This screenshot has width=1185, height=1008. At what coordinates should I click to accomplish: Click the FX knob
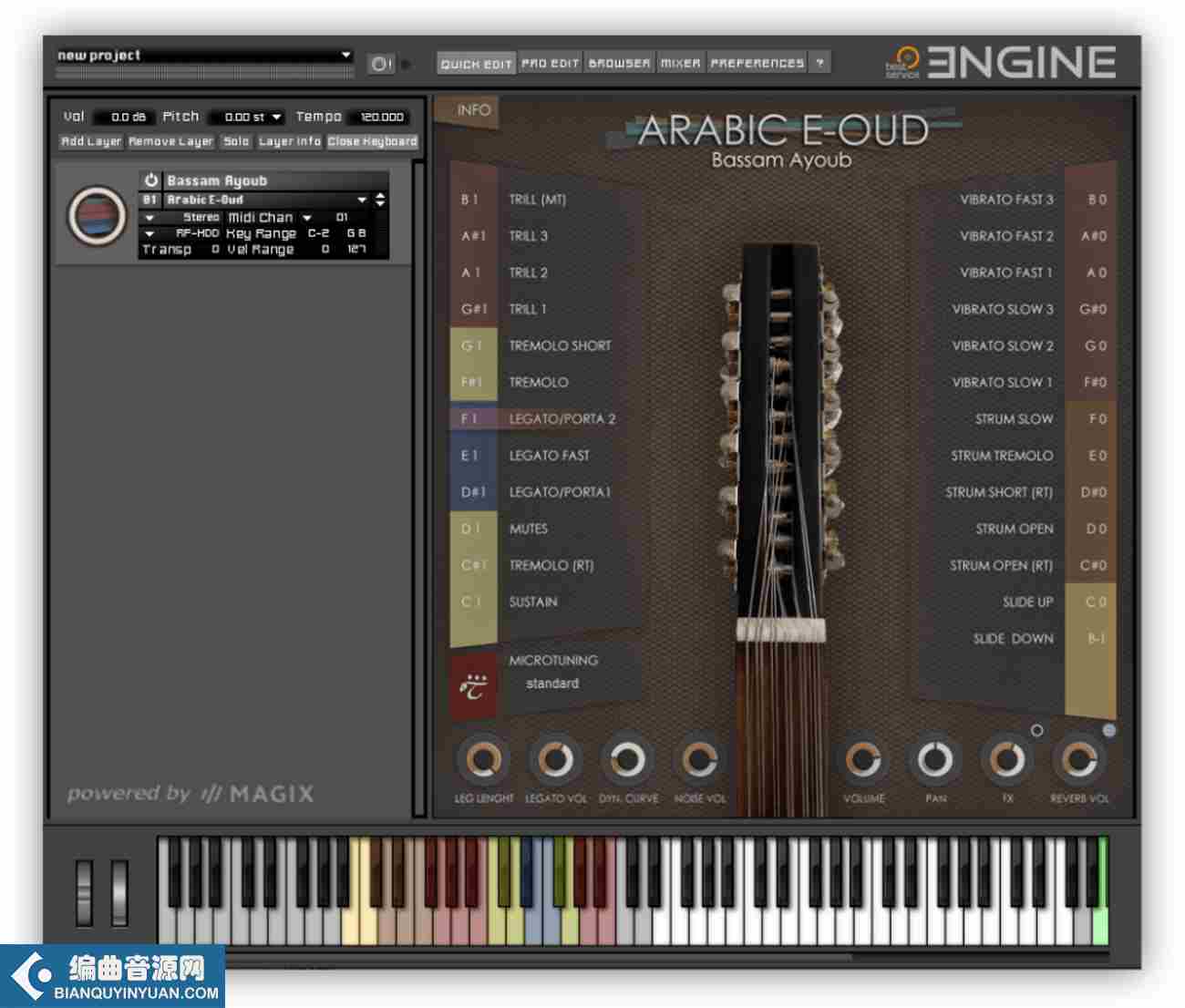click(x=1006, y=759)
